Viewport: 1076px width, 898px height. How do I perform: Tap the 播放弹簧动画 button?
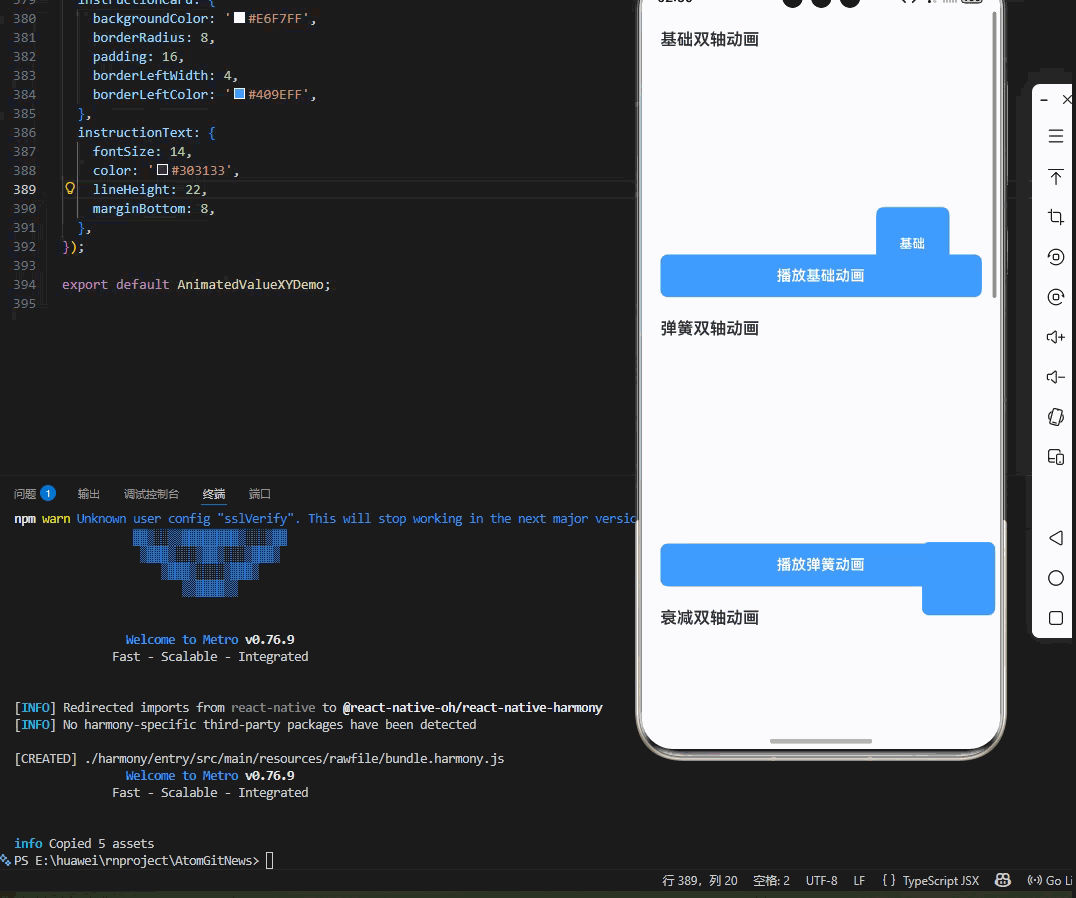821,565
